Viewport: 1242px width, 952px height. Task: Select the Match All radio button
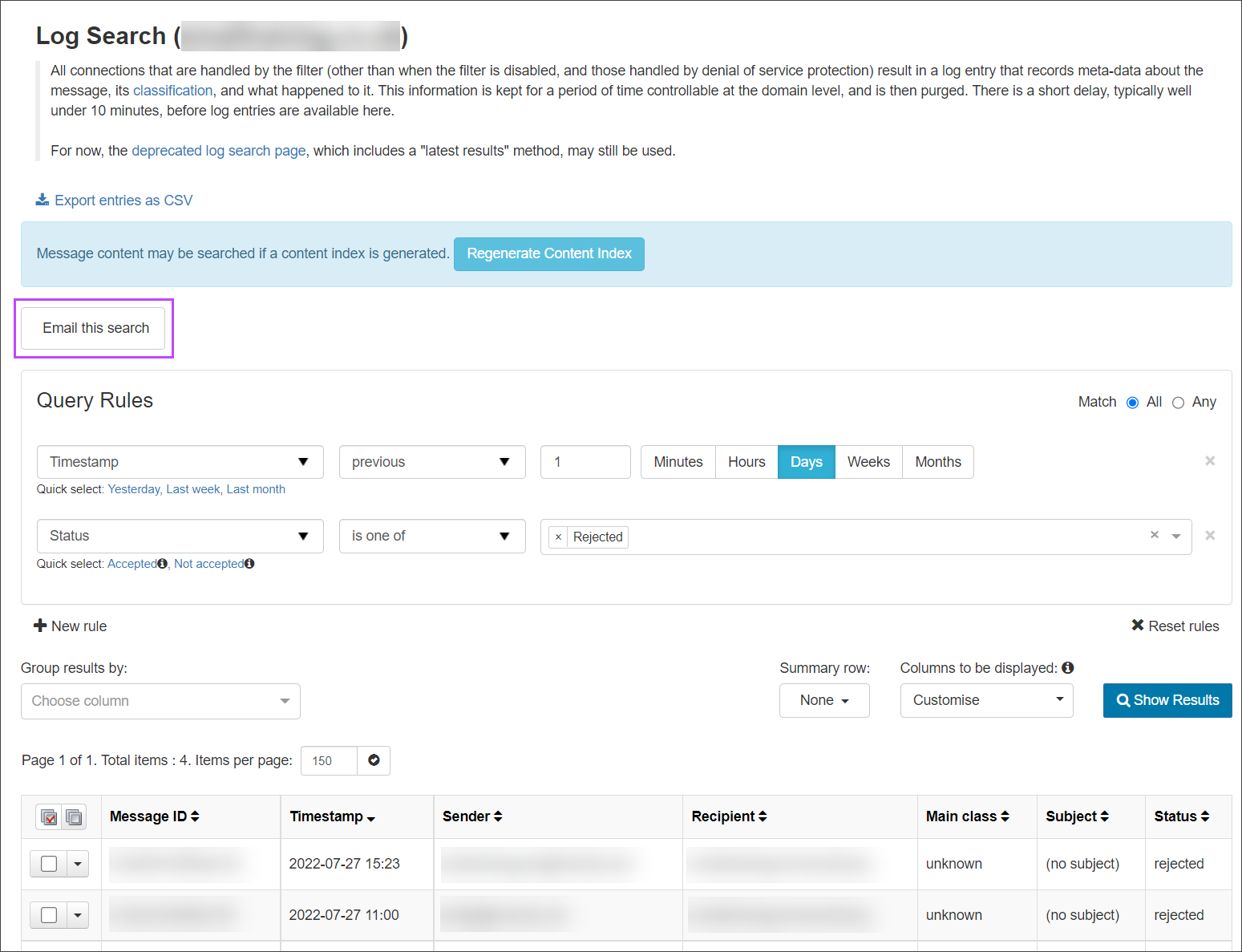(x=1132, y=403)
